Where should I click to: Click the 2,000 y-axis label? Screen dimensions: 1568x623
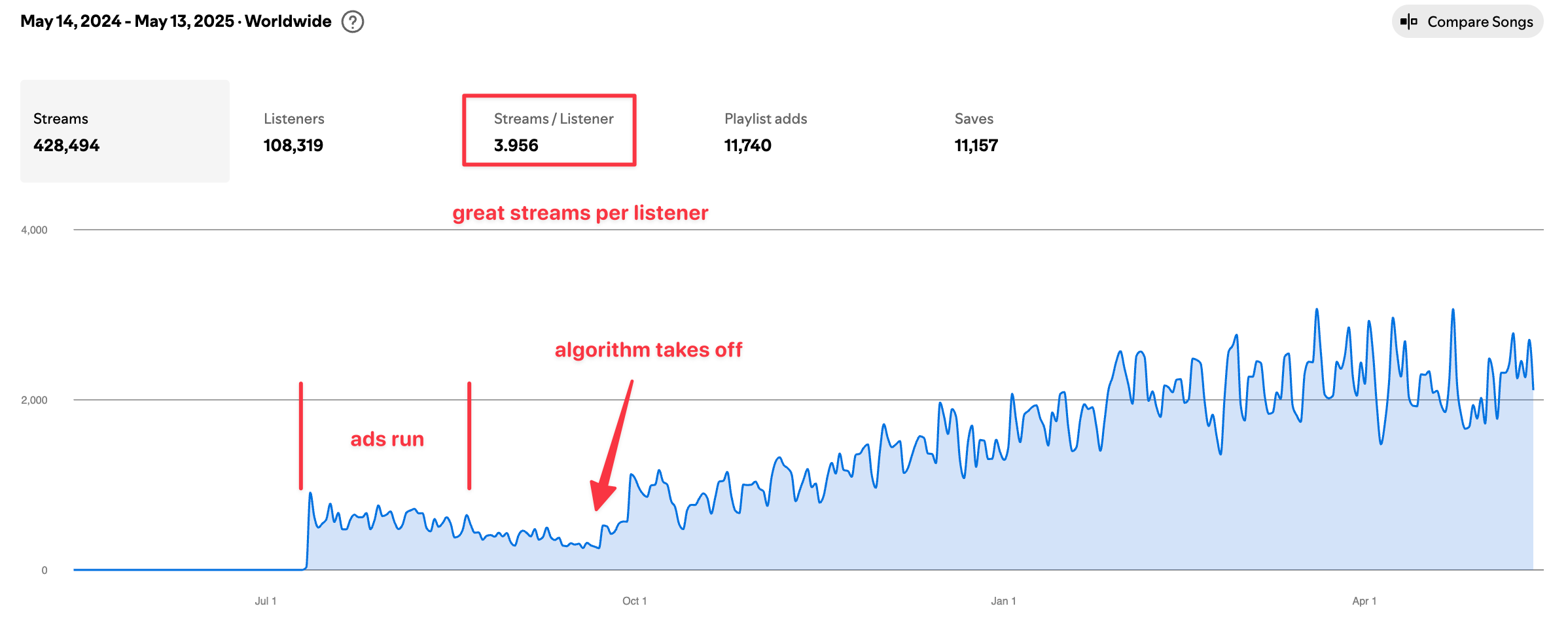pyautogui.click(x=34, y=400)
